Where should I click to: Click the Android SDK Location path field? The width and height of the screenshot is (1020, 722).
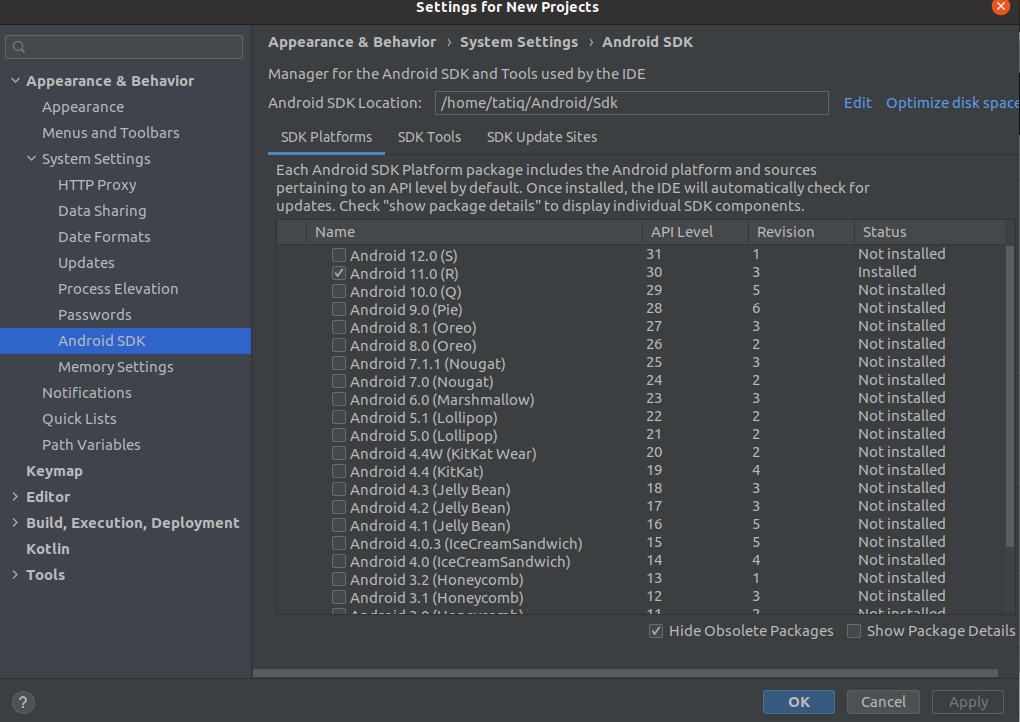(x=631, y=103)
